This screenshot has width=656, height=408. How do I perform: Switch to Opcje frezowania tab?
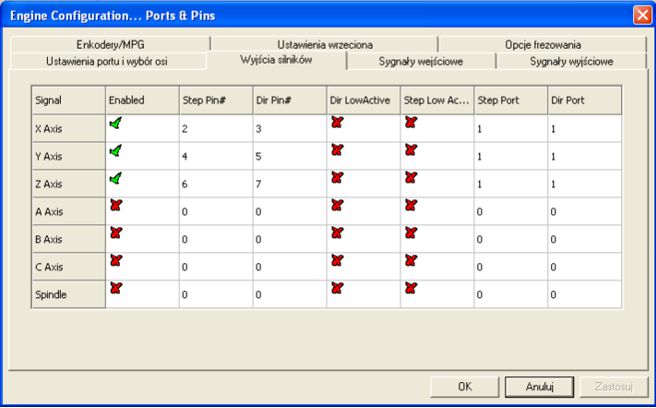tap(543, 45)
